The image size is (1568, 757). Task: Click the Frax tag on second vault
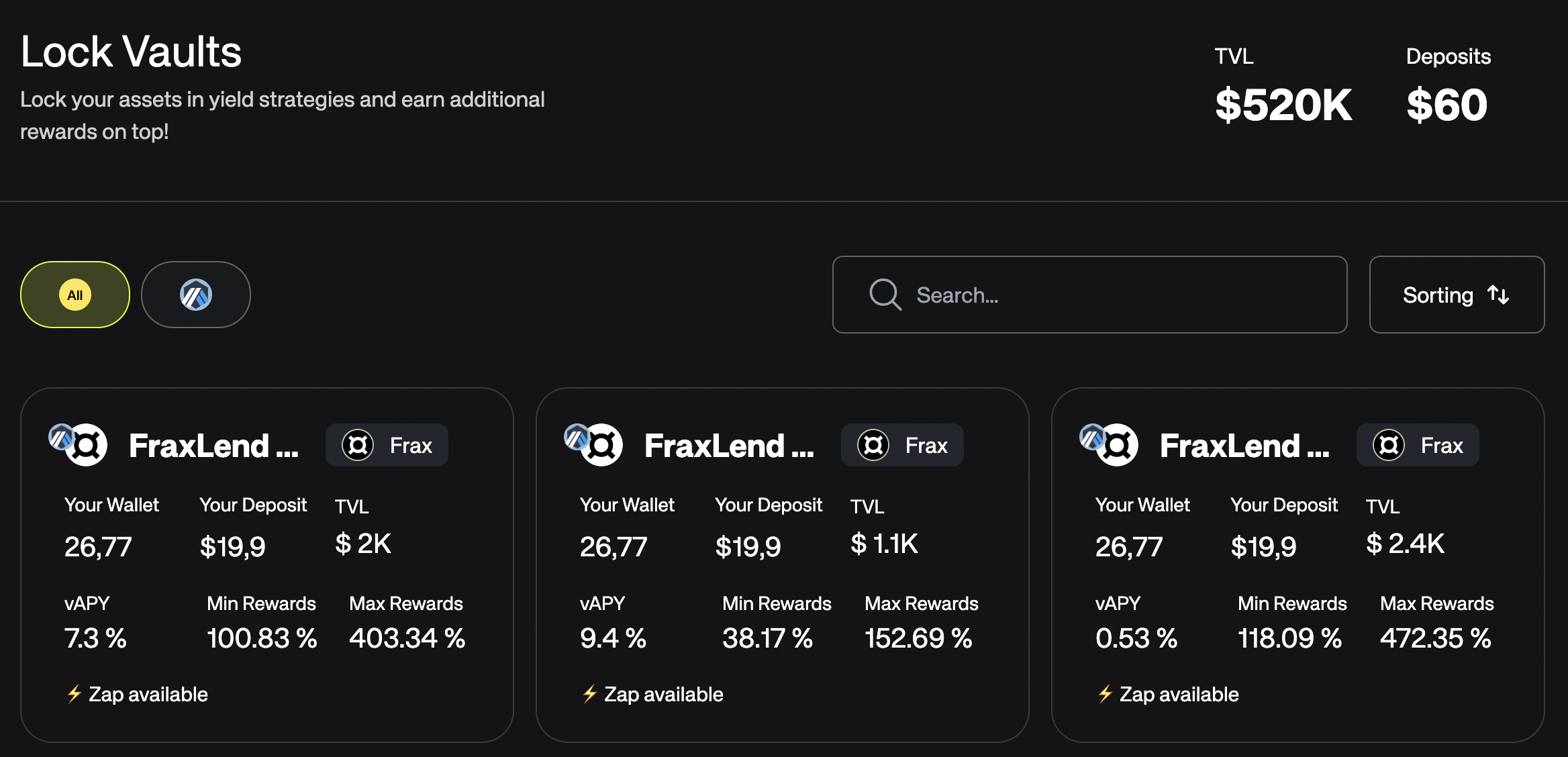click(x=902, y=445)
